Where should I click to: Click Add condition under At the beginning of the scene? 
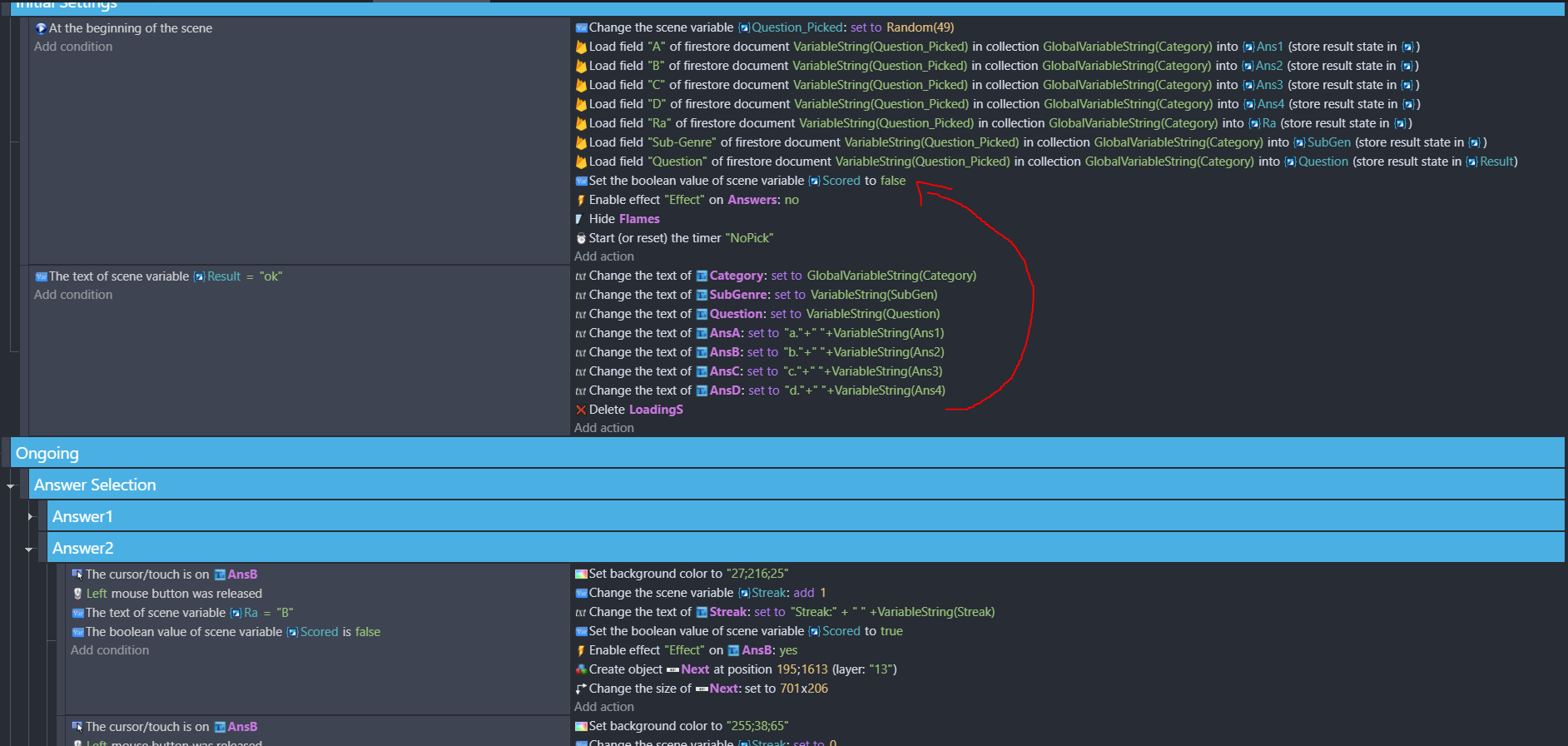[x=73, y=47]
